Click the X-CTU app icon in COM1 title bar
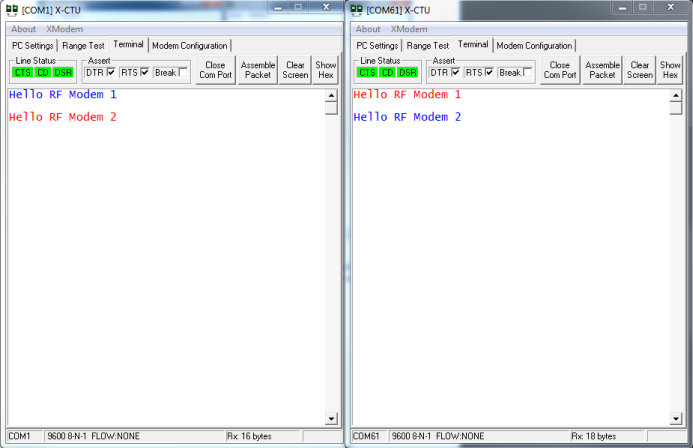The width and height of the screenshot is (693, 448). coord(11,10)
